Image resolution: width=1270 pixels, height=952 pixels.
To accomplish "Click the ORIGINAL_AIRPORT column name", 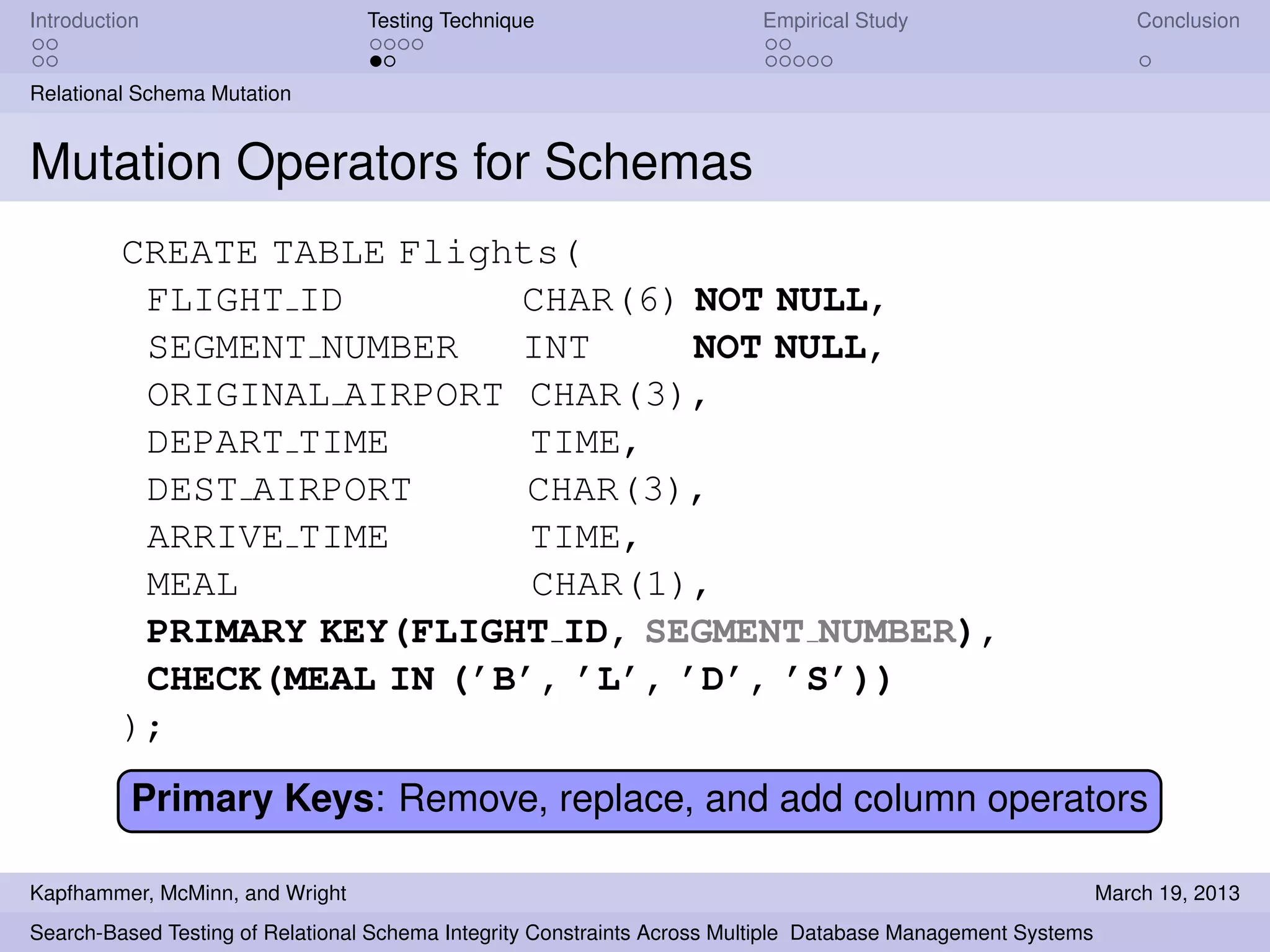I will click(325, 395).
